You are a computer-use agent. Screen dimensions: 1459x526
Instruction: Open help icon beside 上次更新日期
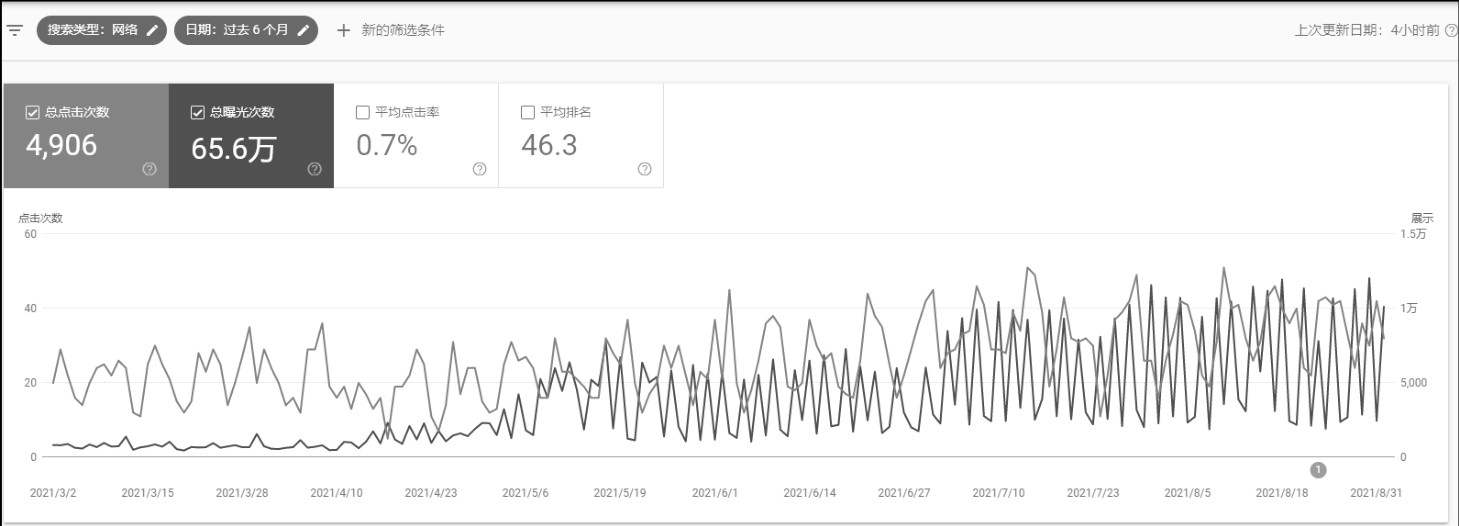(x=1451, y=30)
